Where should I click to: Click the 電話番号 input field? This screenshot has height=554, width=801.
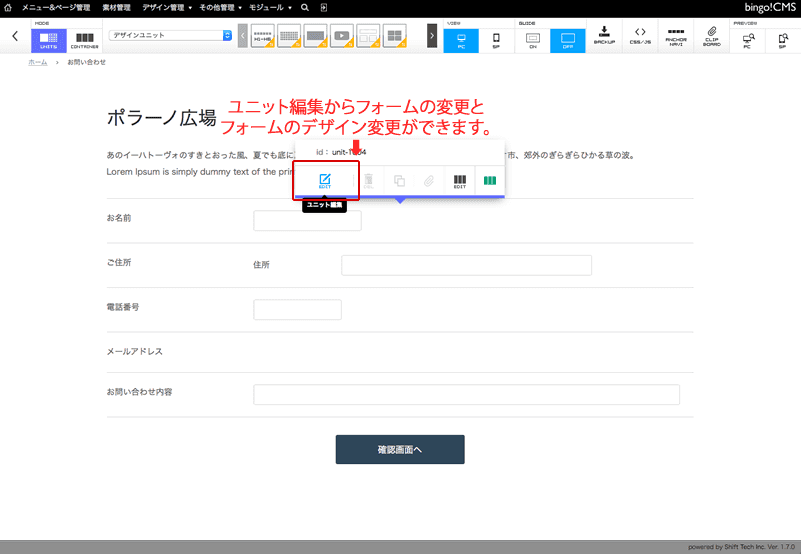(297, 310)
